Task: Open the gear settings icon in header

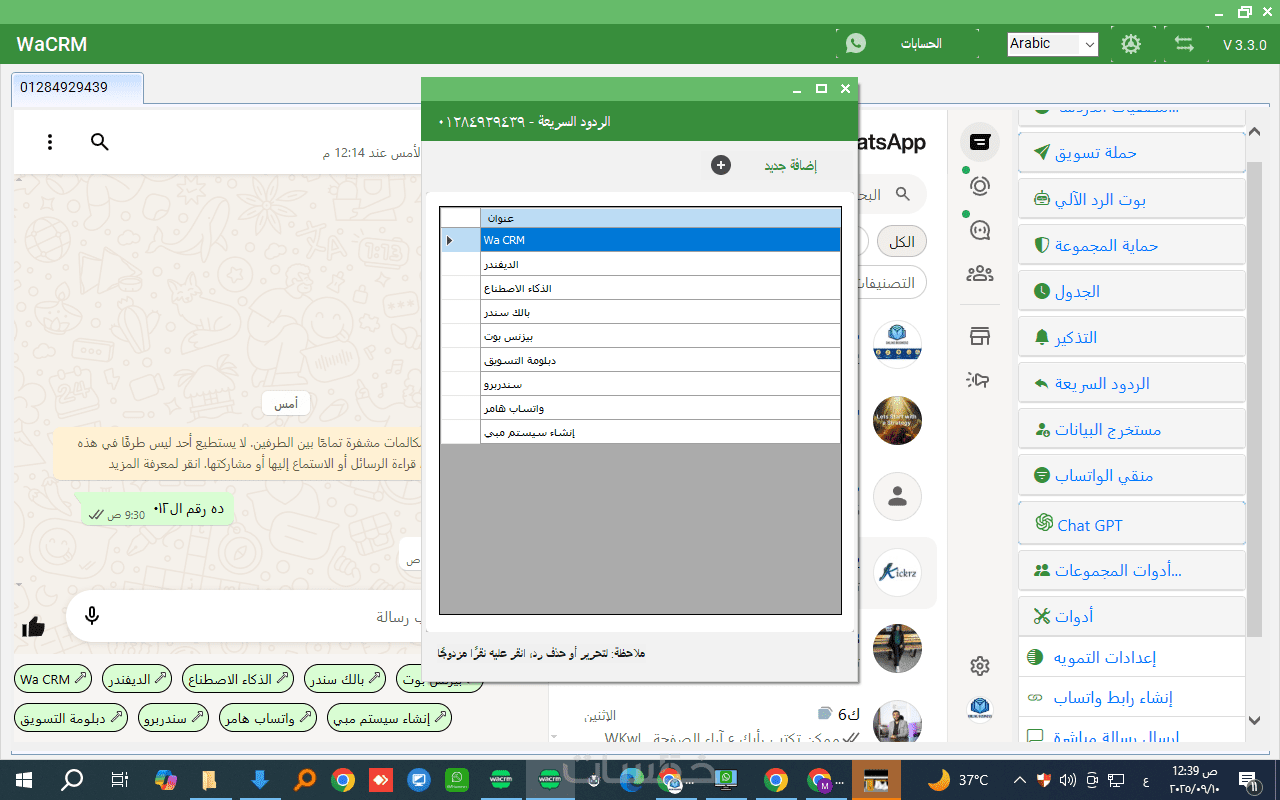Action: point(1131,44)
